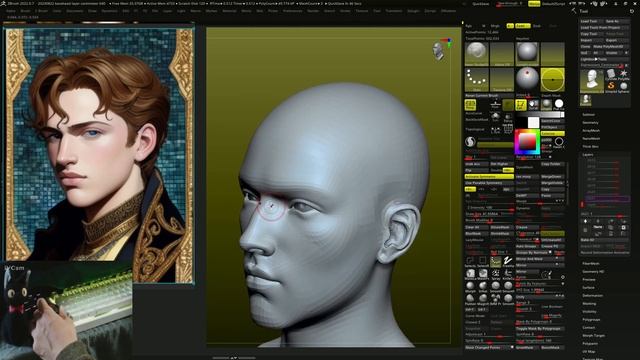The image size is (640, 360).
Task: Toggle the >X< symmetry axis
Action: 470,189
